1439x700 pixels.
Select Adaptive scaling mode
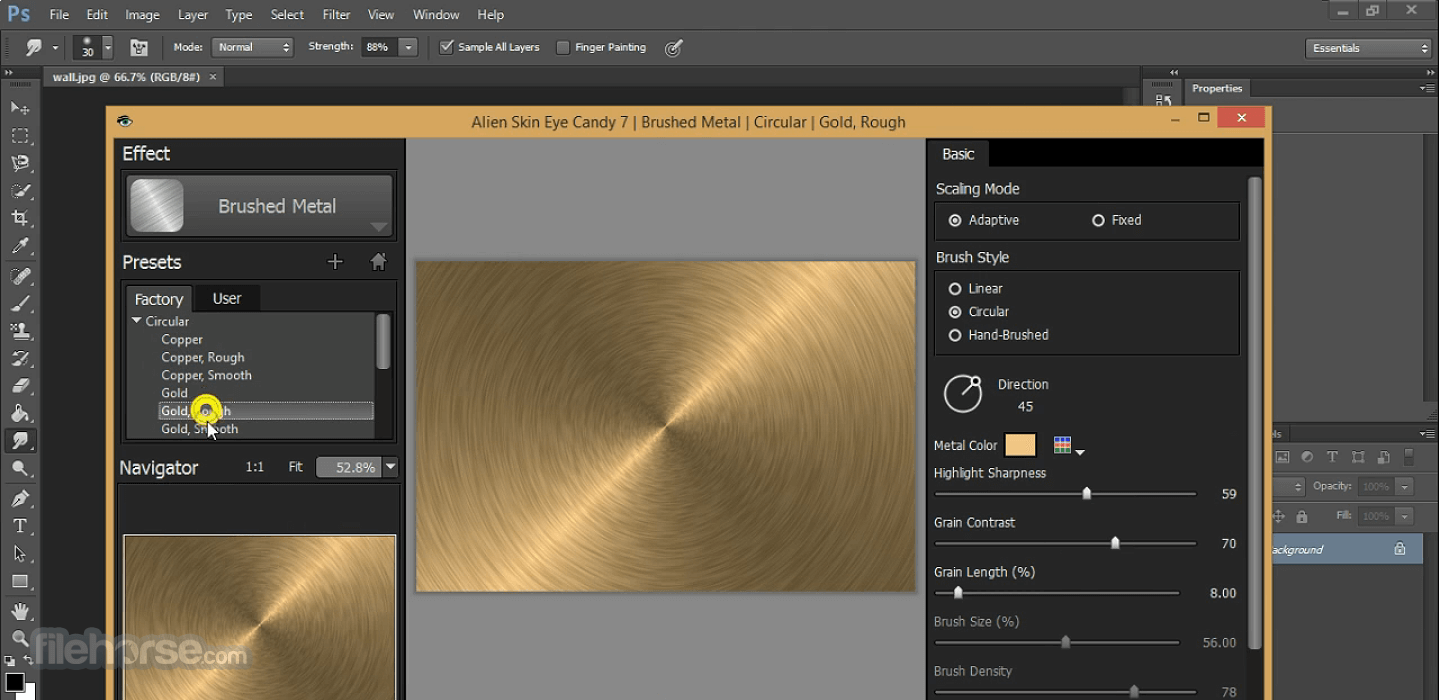click(x=955, y=220)
